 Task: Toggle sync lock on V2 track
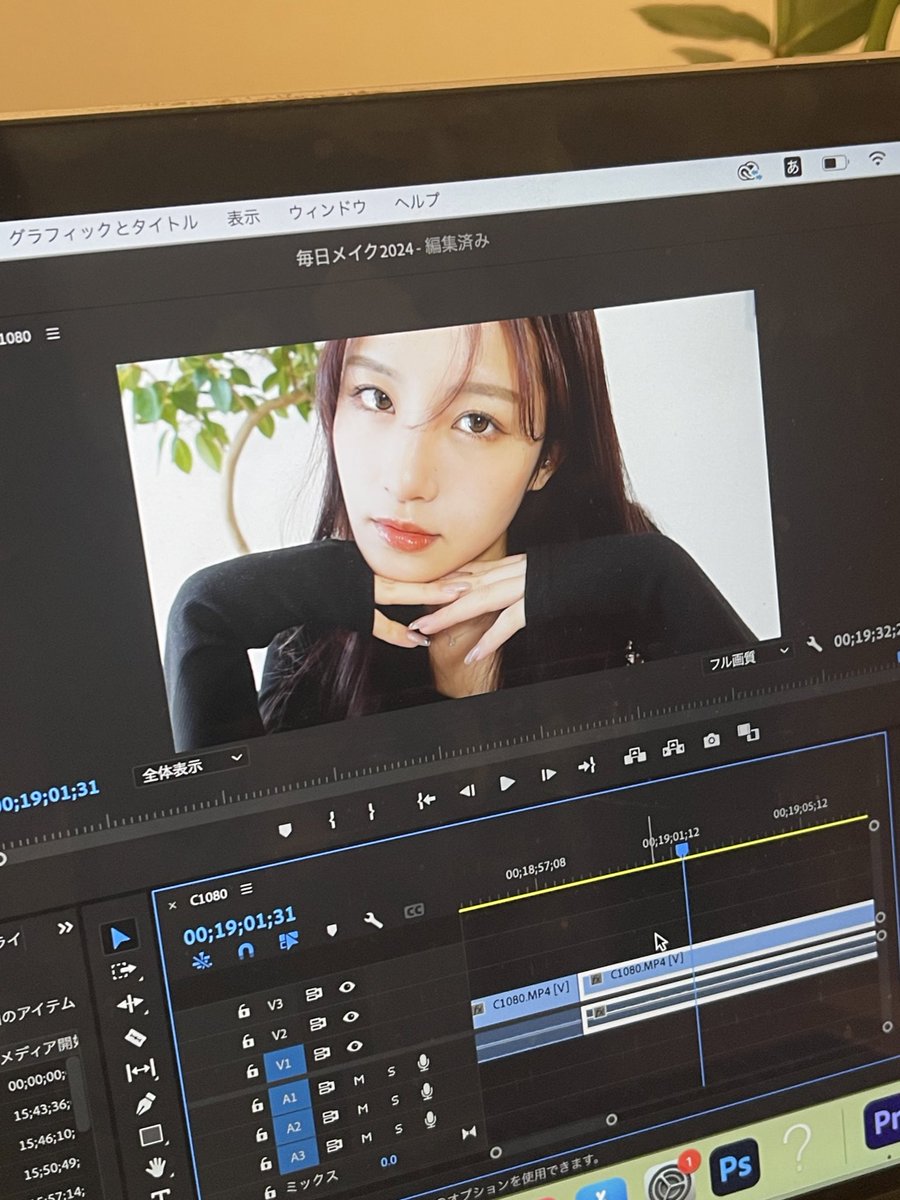coord(318,1024)
